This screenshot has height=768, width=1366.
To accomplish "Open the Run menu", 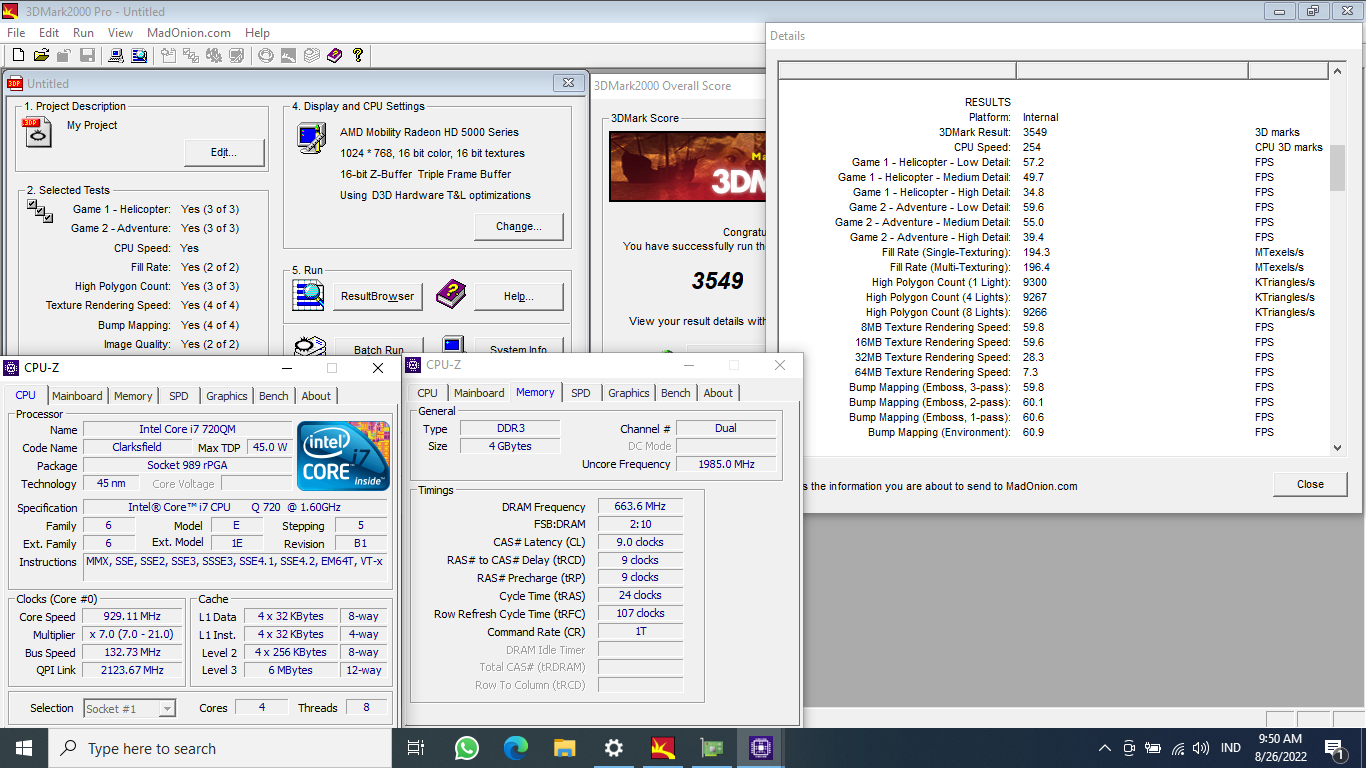I will point(84,32).
